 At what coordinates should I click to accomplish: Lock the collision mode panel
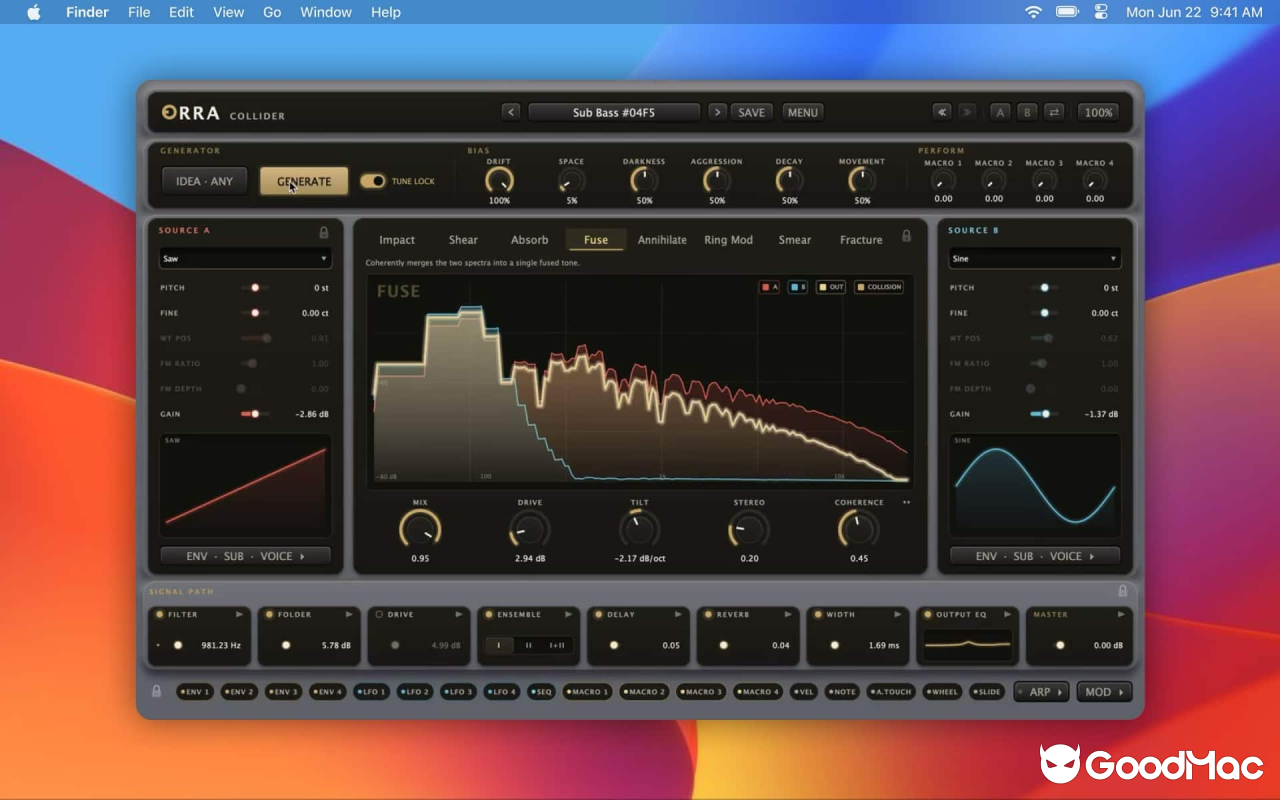[907, 236]
